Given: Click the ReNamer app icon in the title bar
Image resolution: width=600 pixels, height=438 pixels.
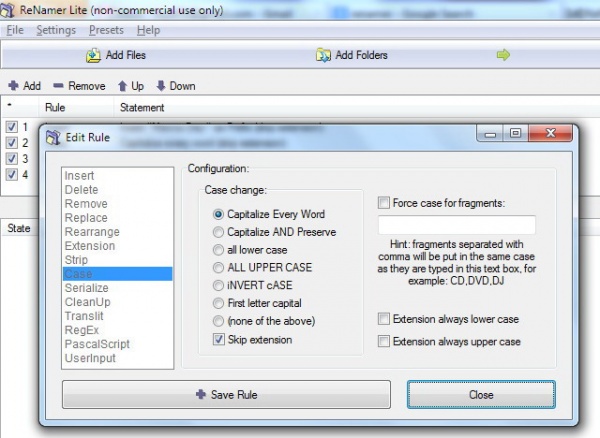Looking at the screenshot, I should point(7,10).
